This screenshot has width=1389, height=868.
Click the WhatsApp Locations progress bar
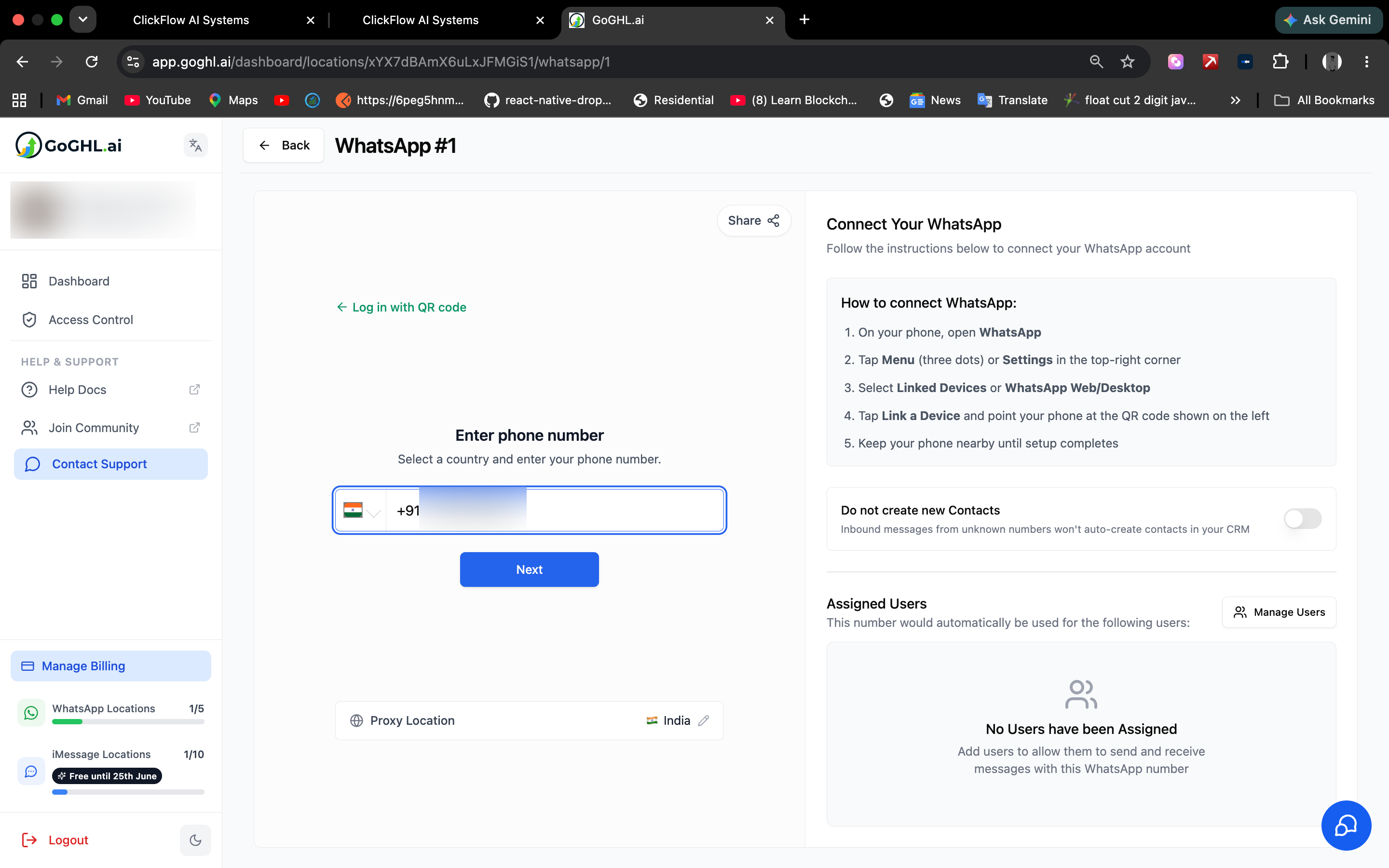pos(128,721)
